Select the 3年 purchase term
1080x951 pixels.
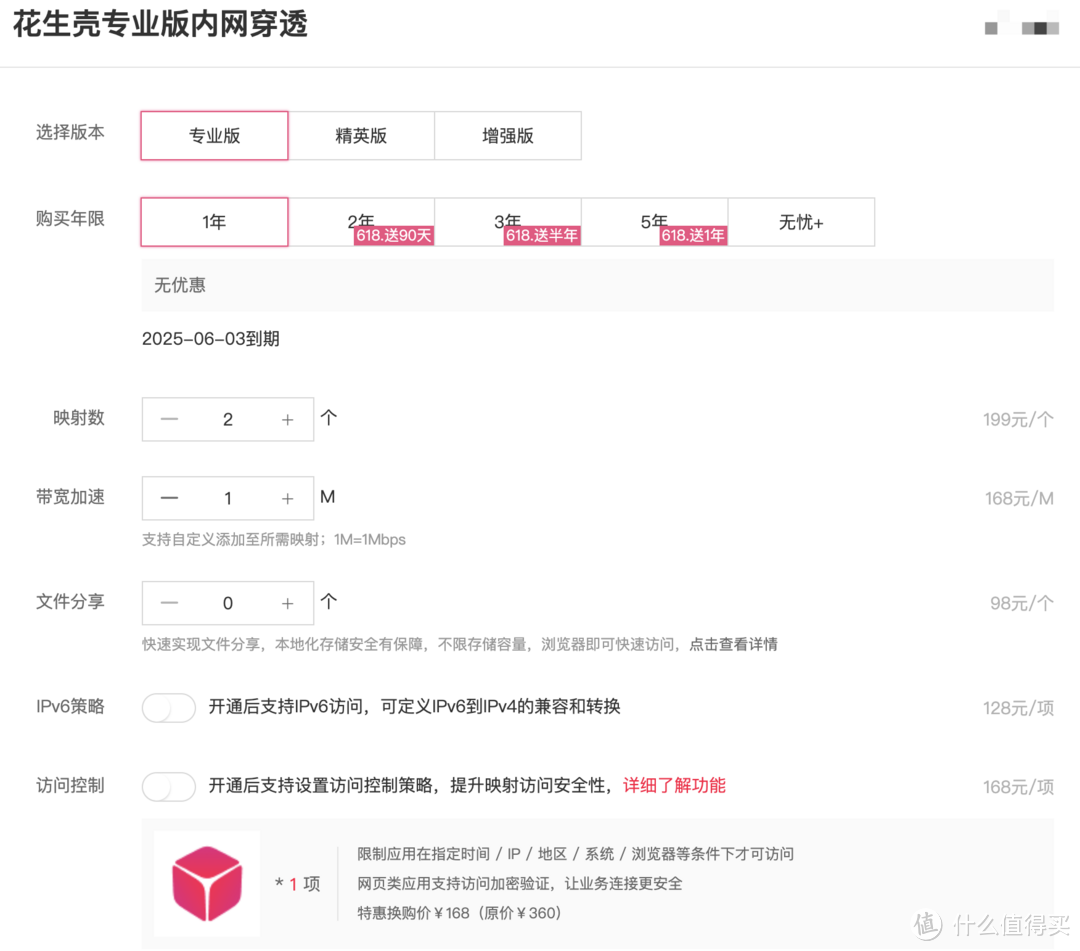(508, 222)
